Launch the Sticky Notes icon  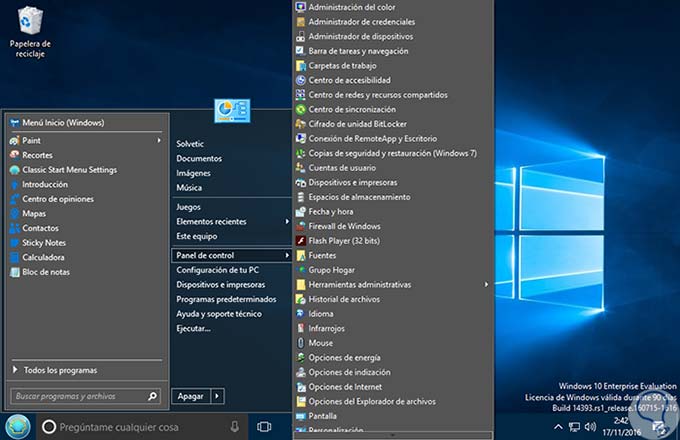[x=14, y=243]
